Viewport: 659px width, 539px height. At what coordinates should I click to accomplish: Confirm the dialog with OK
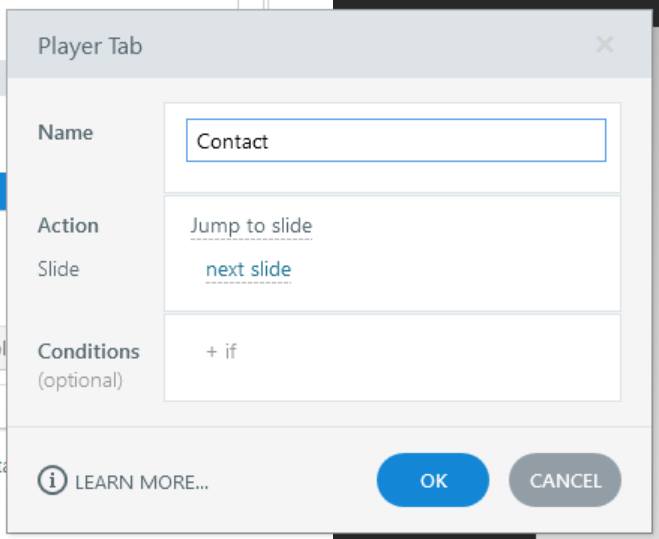[433, 481]
